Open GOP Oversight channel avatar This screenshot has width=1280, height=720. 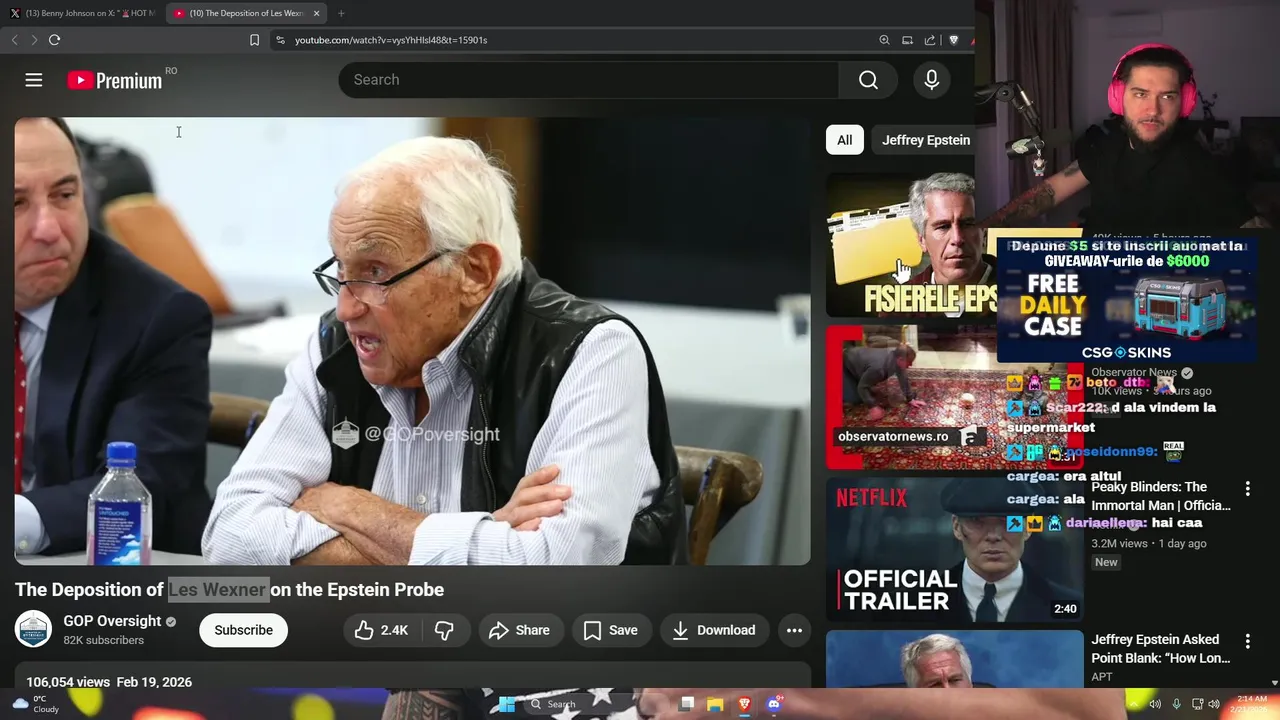click(x=33, y=629)
